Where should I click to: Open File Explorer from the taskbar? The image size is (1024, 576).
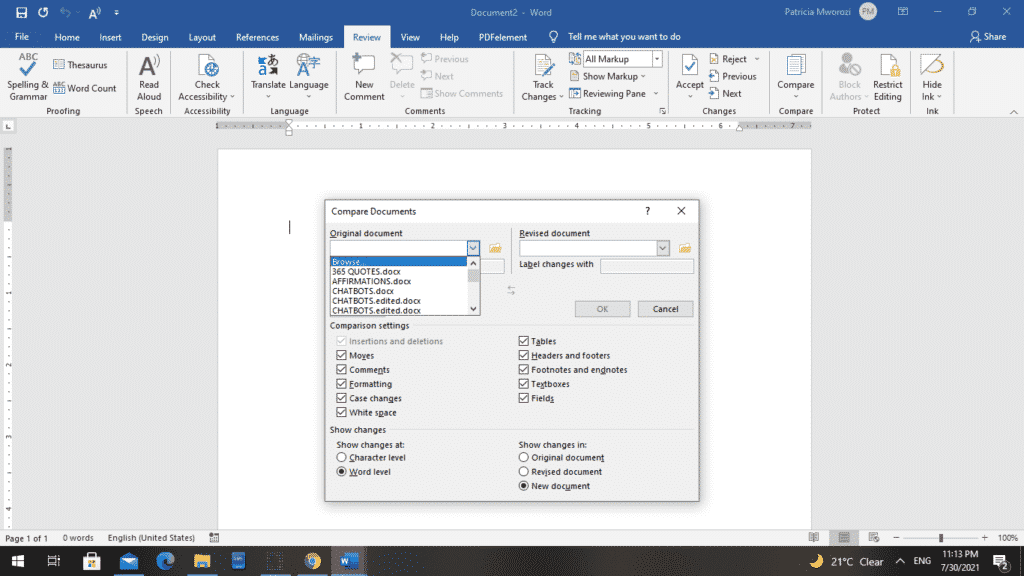point(202,561)
